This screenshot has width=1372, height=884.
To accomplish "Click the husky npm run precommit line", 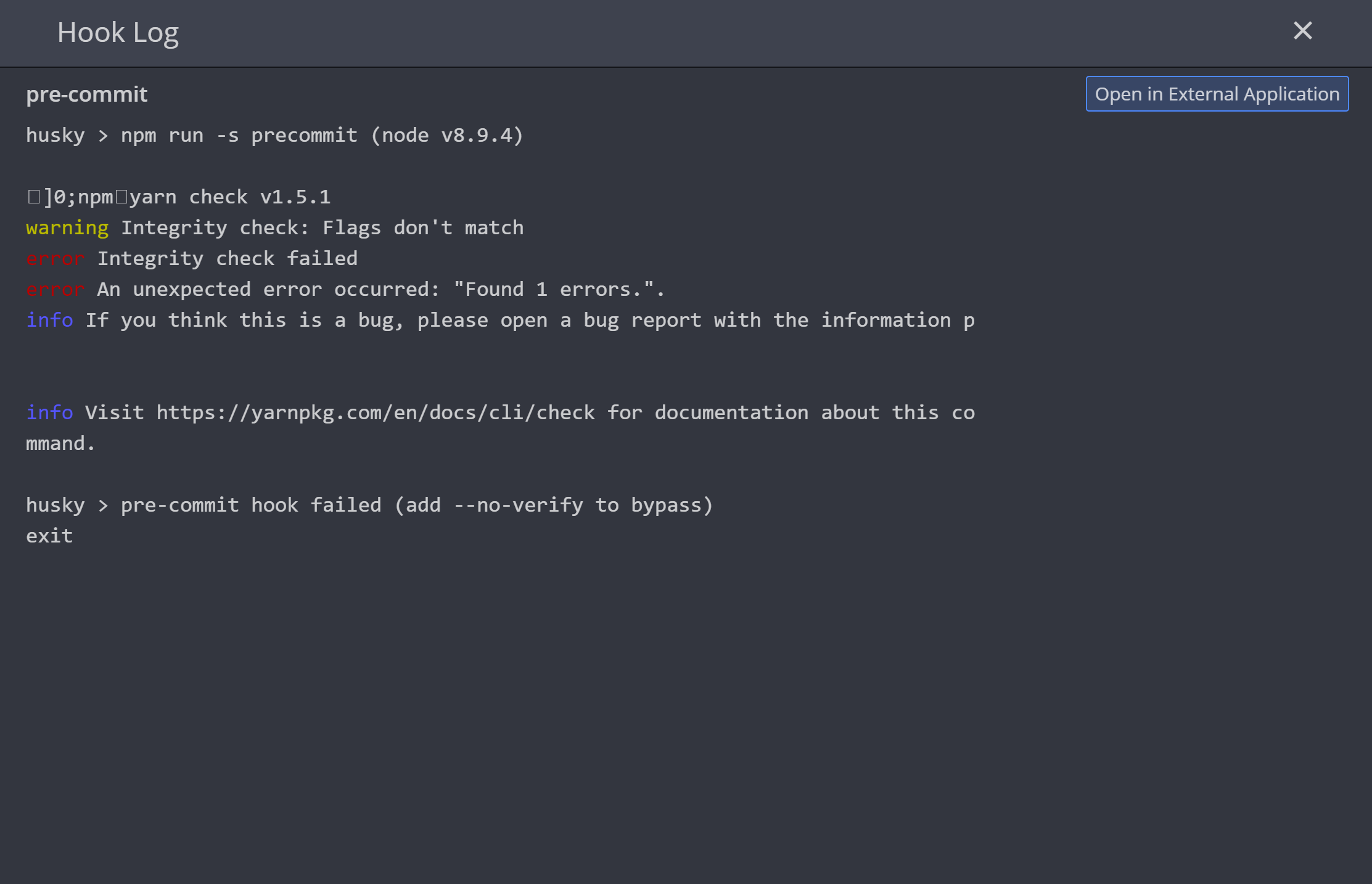I will pos(274,135).
